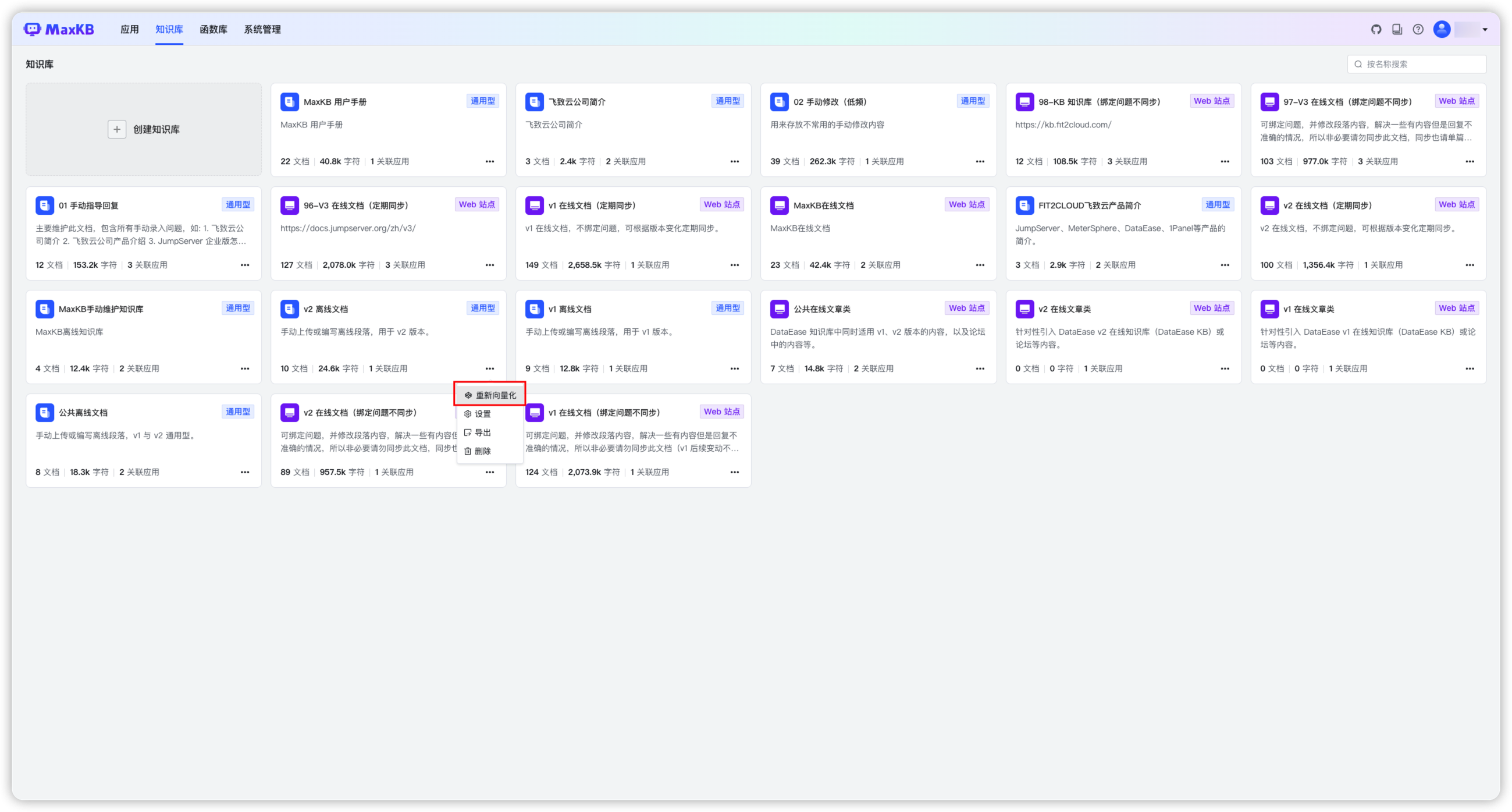Expand the user account dropdown arrow
1512x812 pixels.
(1485, 29)
